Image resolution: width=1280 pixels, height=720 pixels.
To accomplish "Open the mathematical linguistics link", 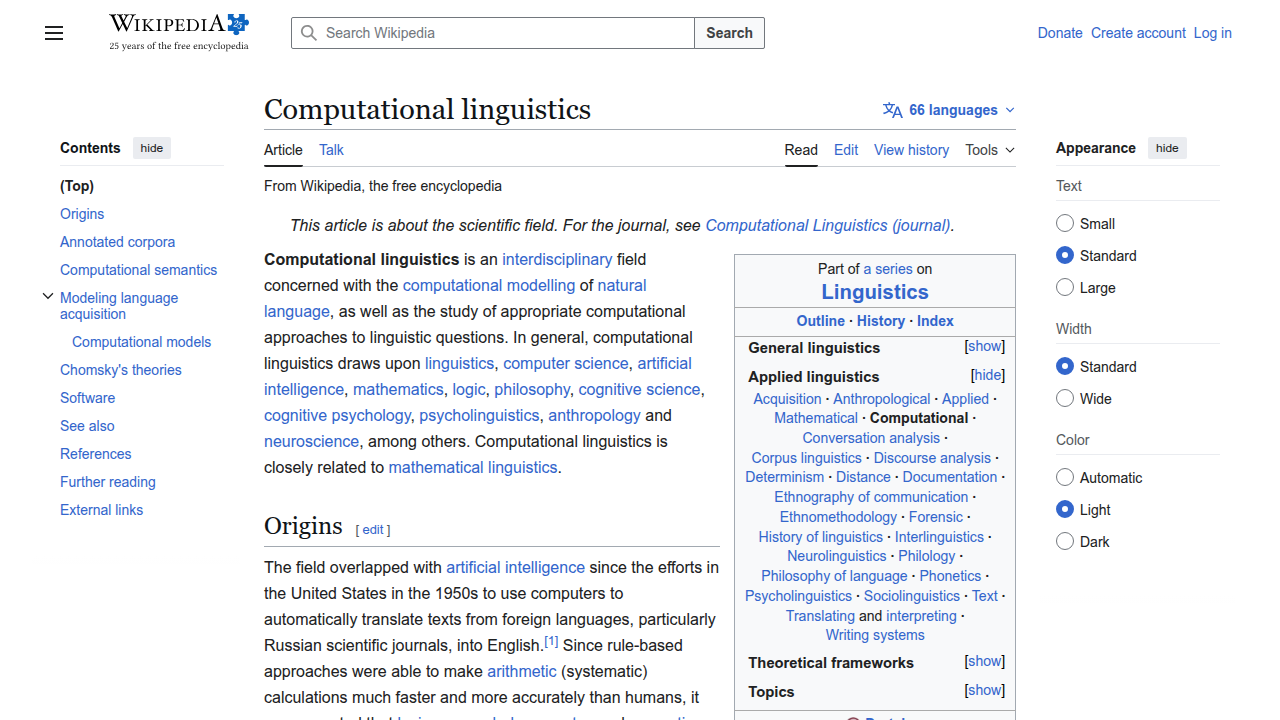I will tap(473, 467).
